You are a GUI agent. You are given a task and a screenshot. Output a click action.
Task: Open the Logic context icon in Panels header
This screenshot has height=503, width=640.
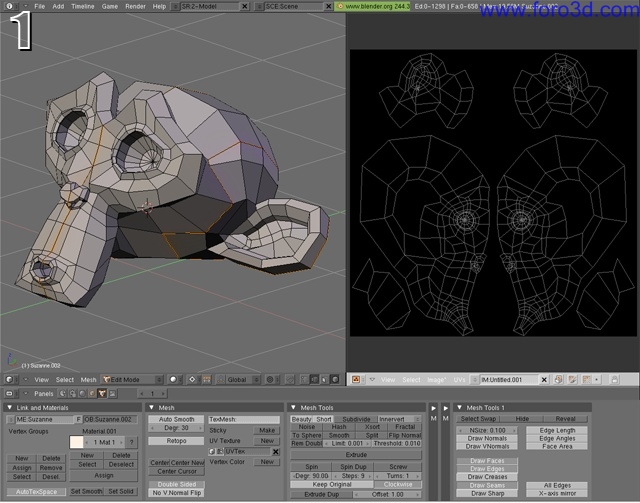click(62, 394)
